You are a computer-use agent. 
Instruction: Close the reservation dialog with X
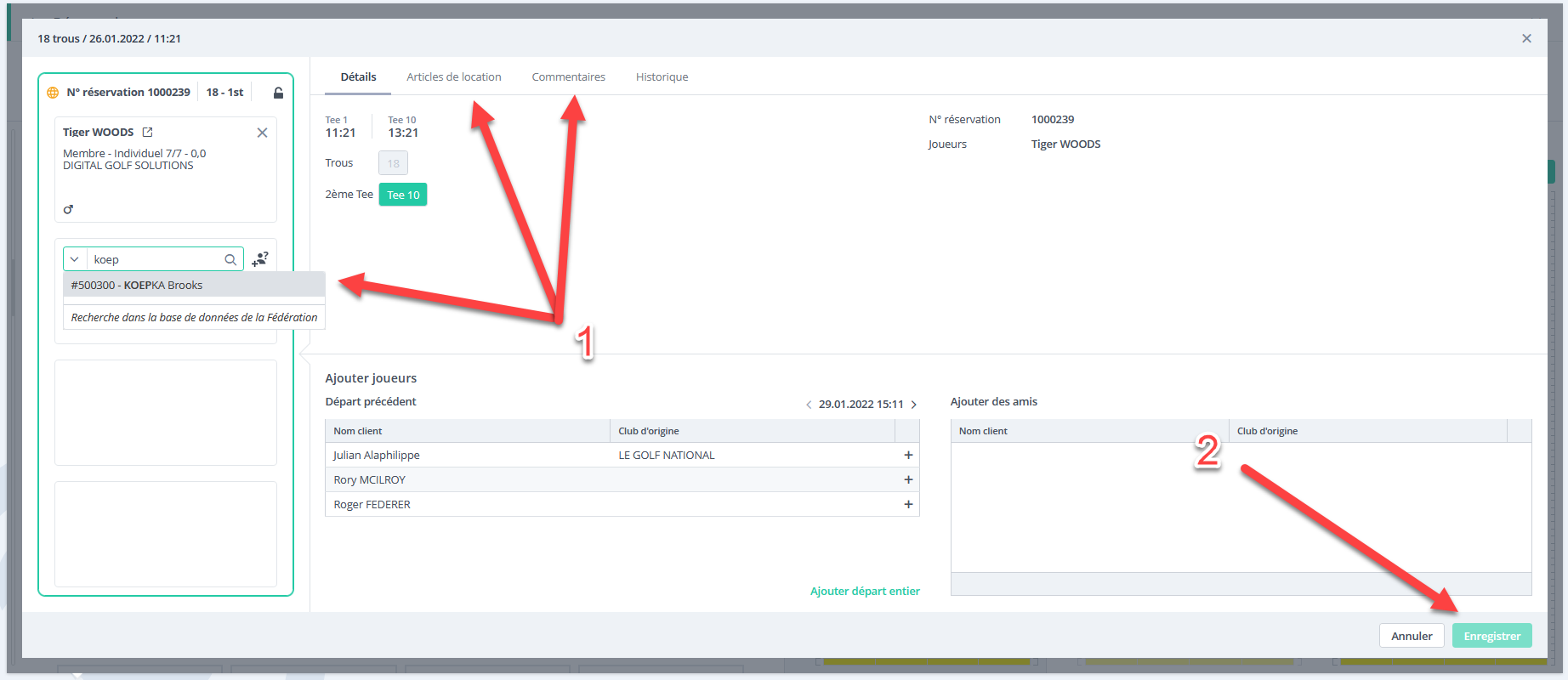click(1526, 38)
